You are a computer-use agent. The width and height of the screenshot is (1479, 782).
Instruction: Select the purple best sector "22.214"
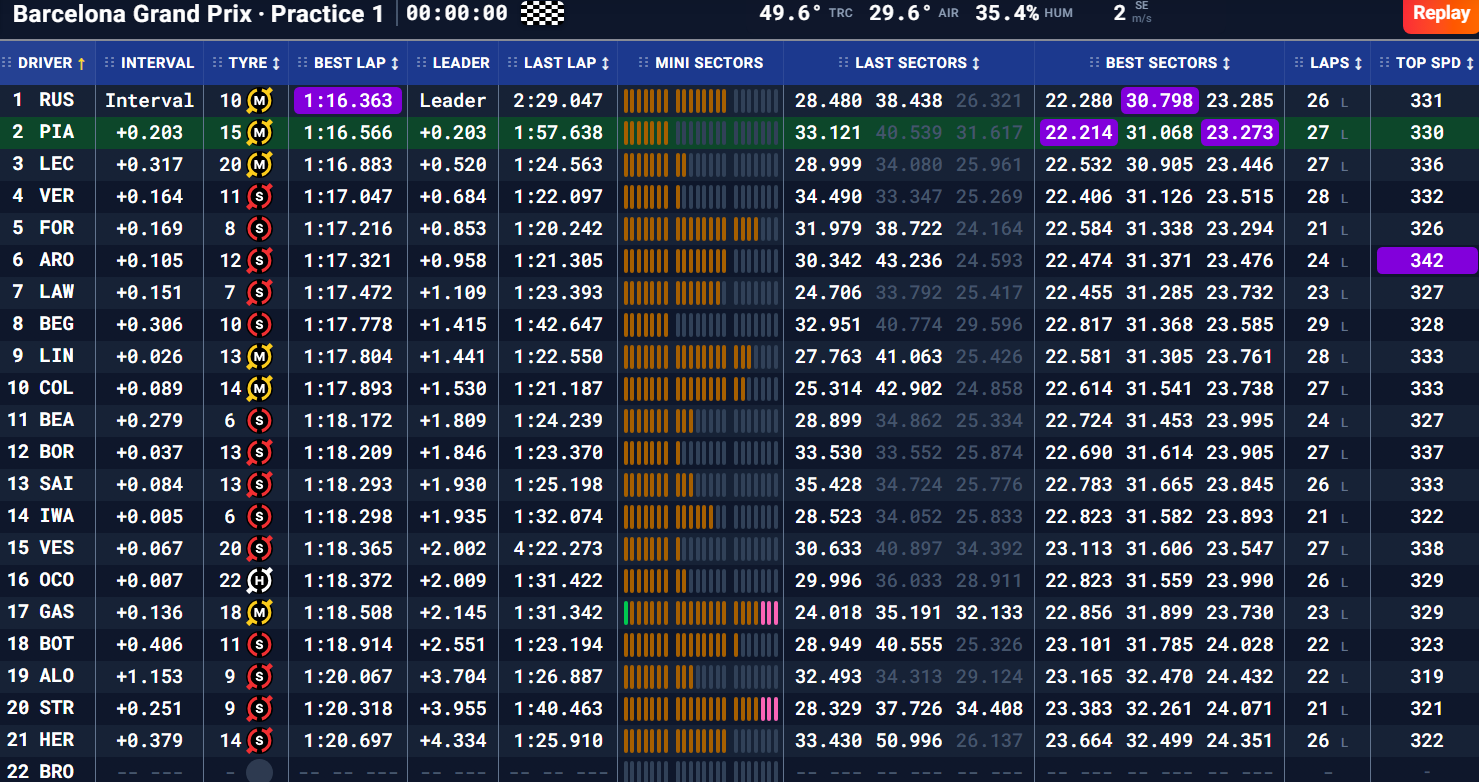pyautogui.click(x=1078, y=132)
